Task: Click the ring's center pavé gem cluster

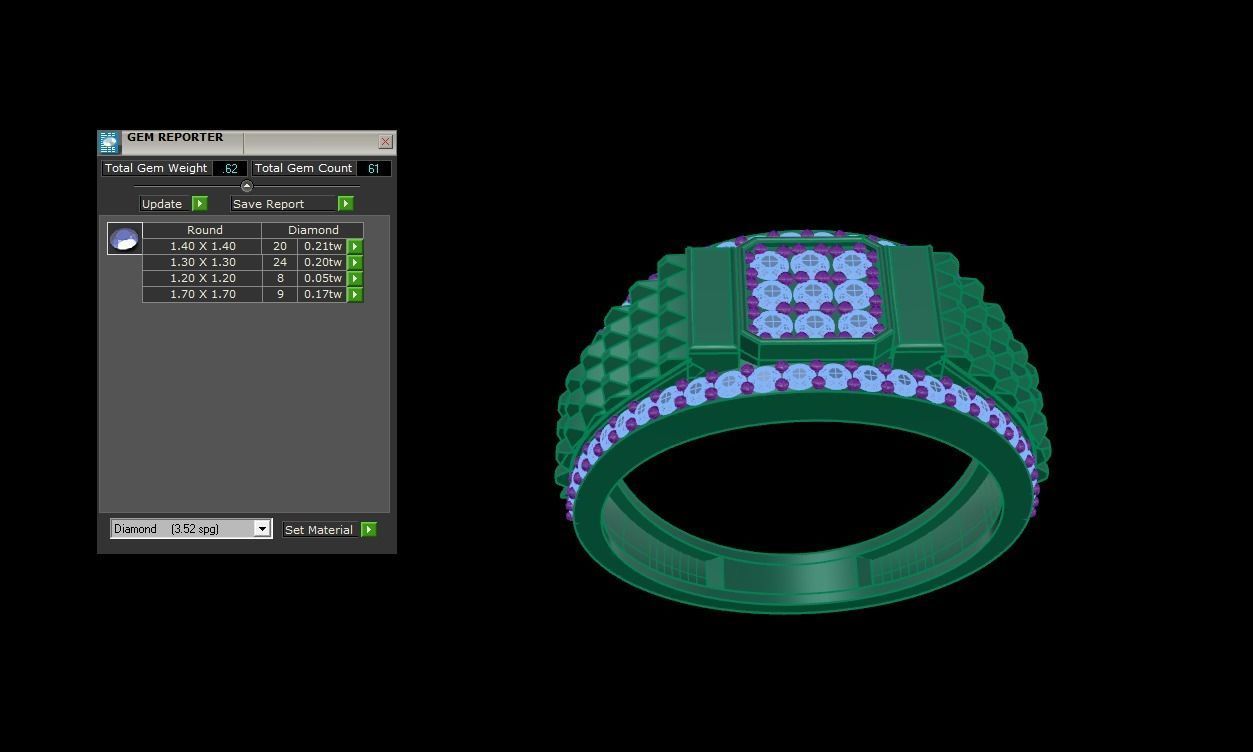Action: [813, 293]
